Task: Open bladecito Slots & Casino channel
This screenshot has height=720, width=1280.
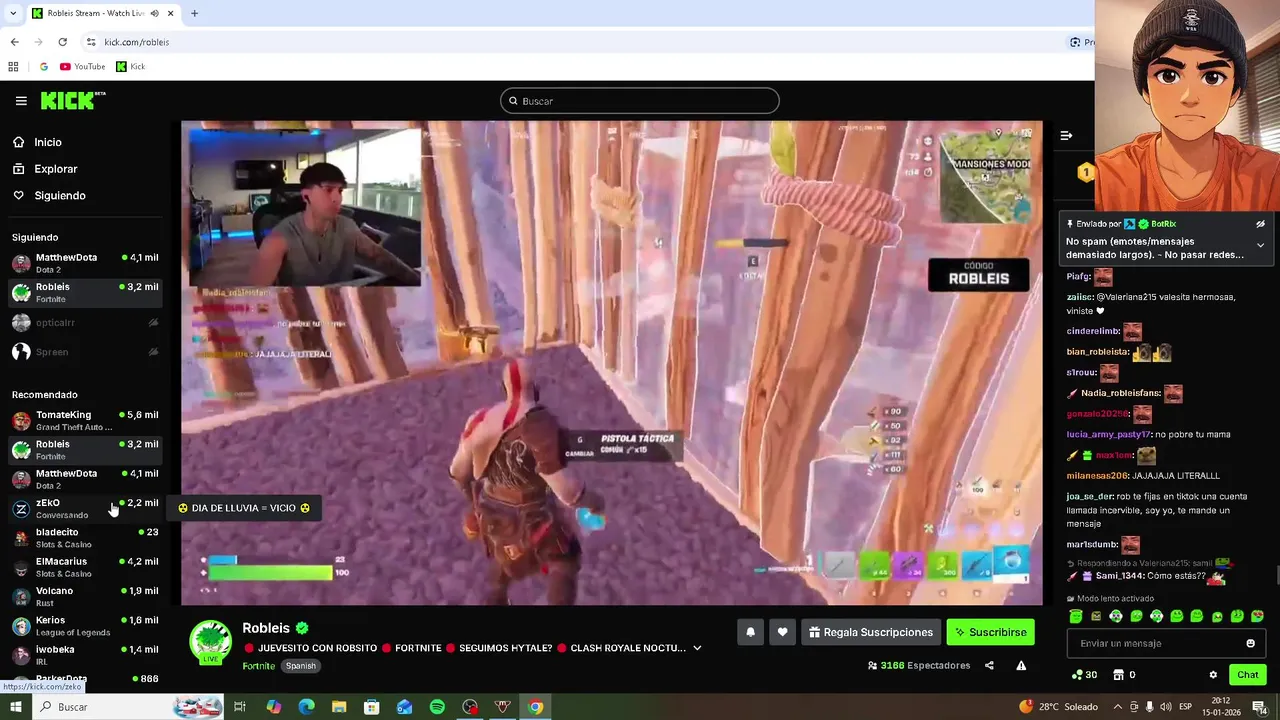Action: pos(85,538)
